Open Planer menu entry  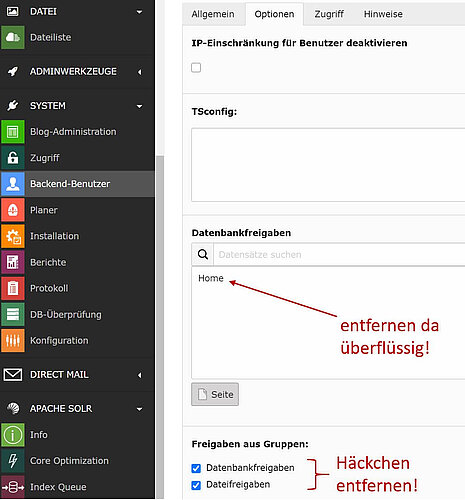click(x=44, y=210)
